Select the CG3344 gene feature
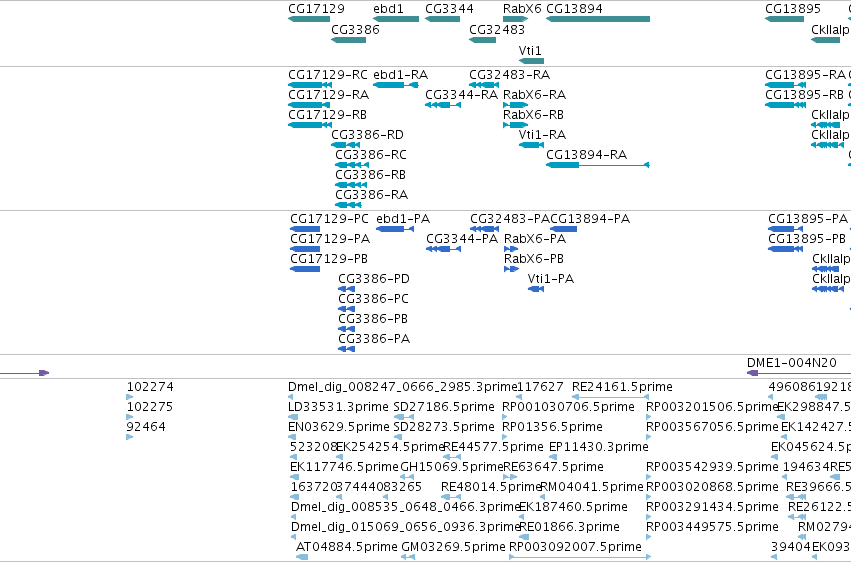The image size is (851, 562). [442, 19]
